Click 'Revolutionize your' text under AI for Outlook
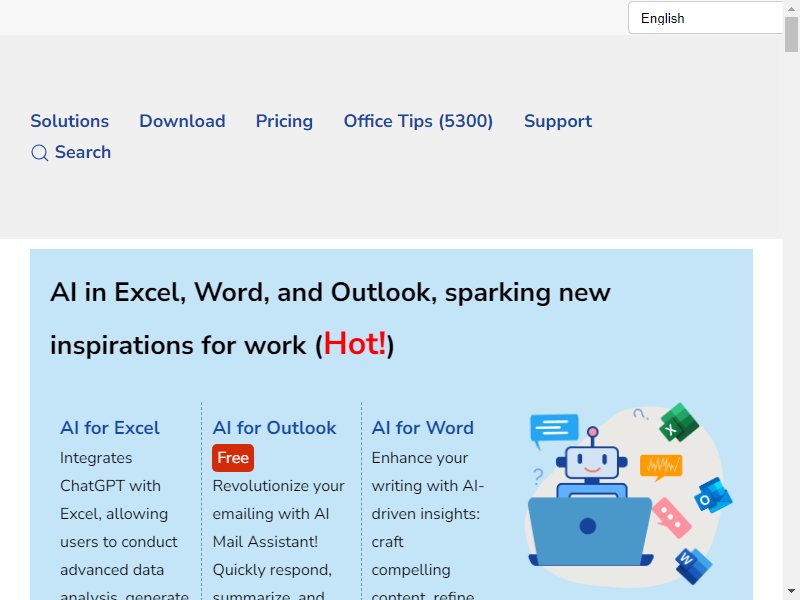 pos(279,486)
